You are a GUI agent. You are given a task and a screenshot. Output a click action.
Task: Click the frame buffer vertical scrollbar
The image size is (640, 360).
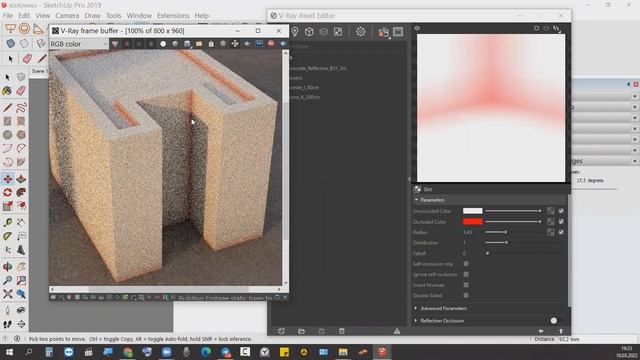tap(285, 167)
